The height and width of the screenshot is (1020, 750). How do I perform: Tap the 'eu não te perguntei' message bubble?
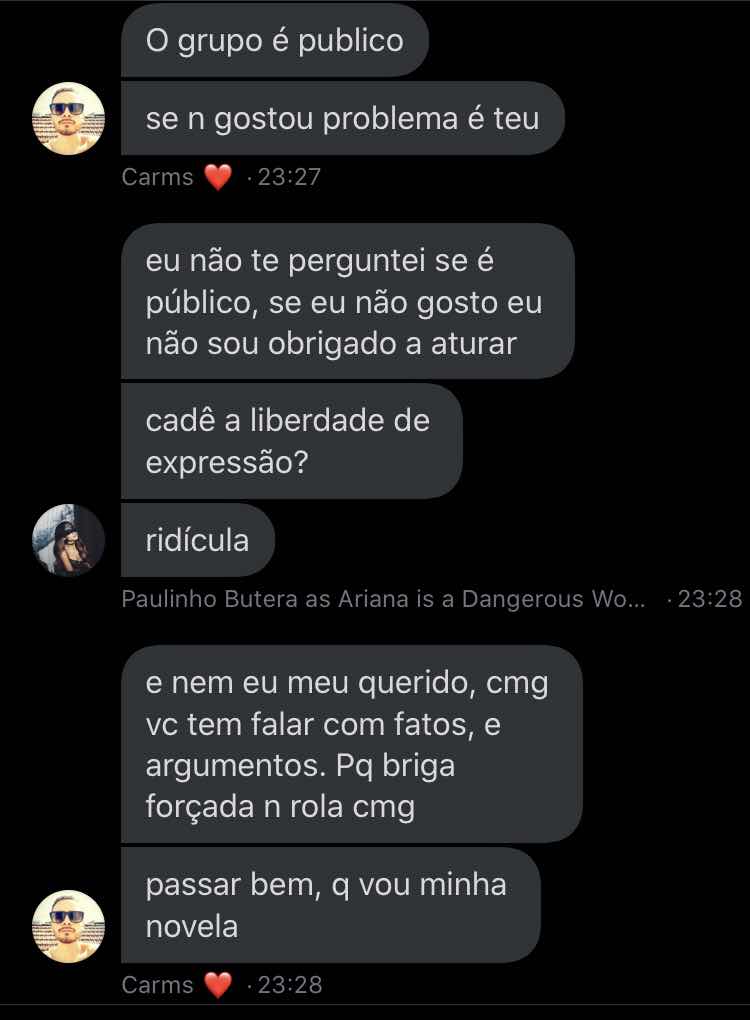[348, 301]
